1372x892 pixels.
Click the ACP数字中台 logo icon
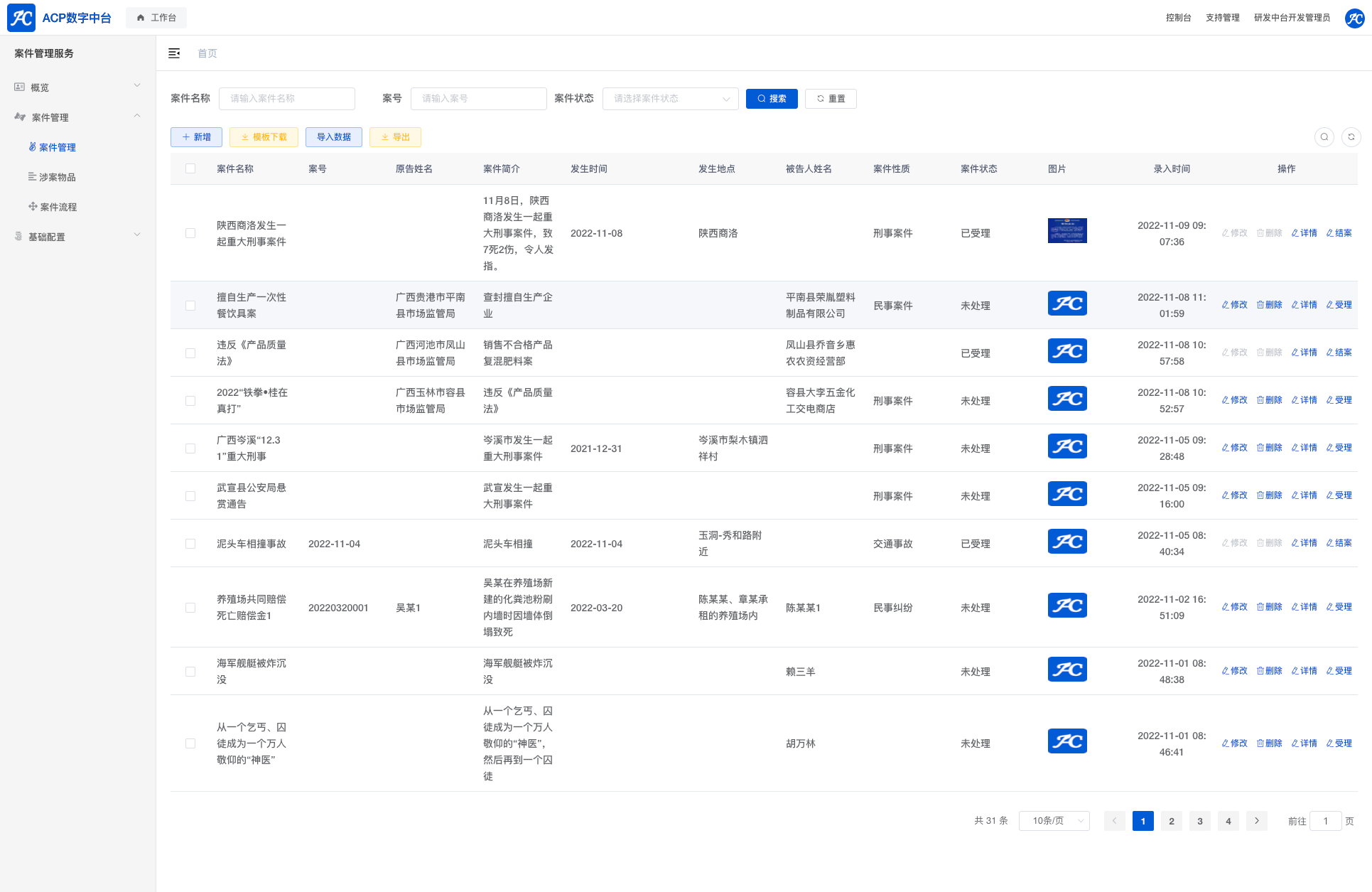click(x=21, y=18)
